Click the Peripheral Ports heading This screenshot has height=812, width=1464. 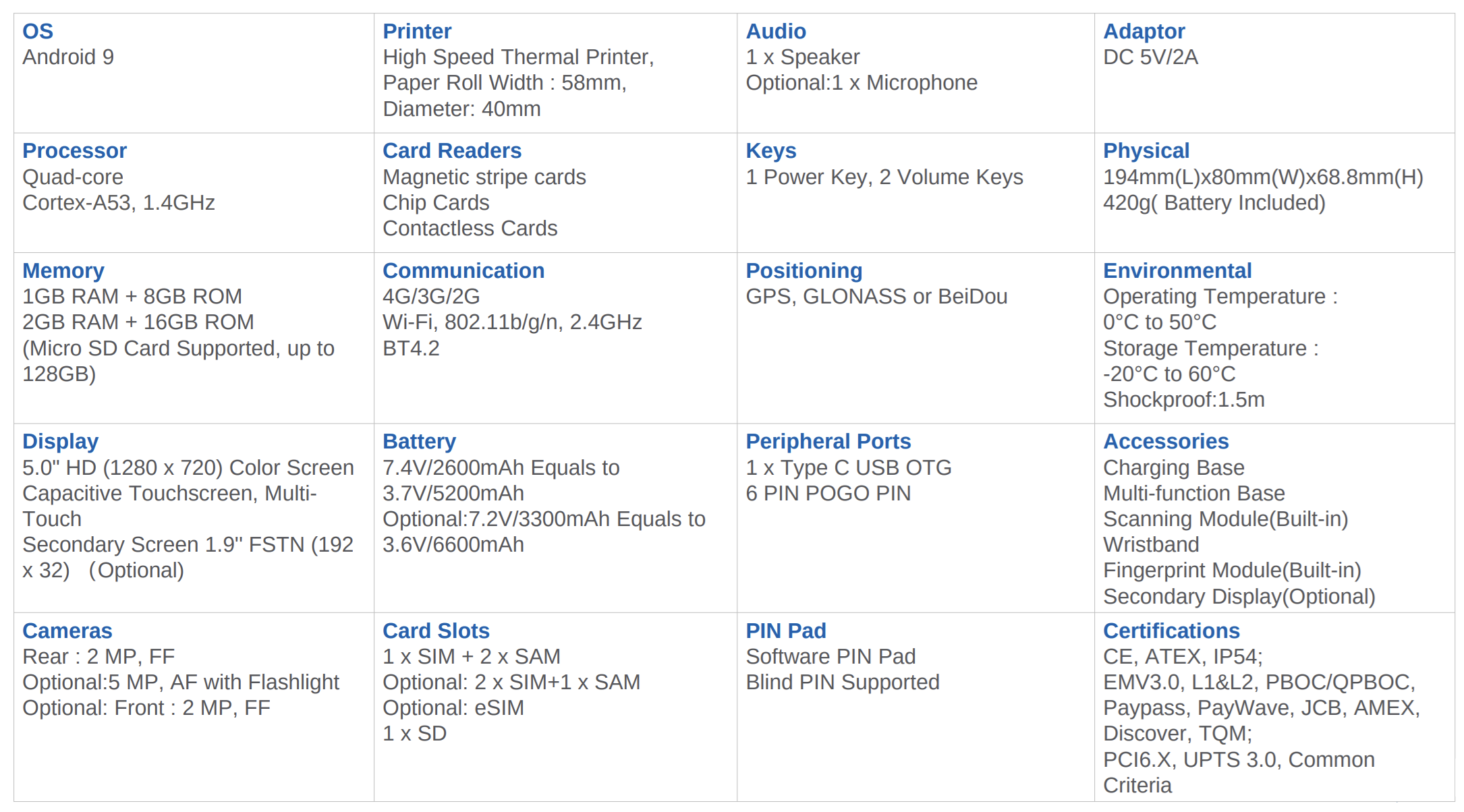[x=828, y=441]
